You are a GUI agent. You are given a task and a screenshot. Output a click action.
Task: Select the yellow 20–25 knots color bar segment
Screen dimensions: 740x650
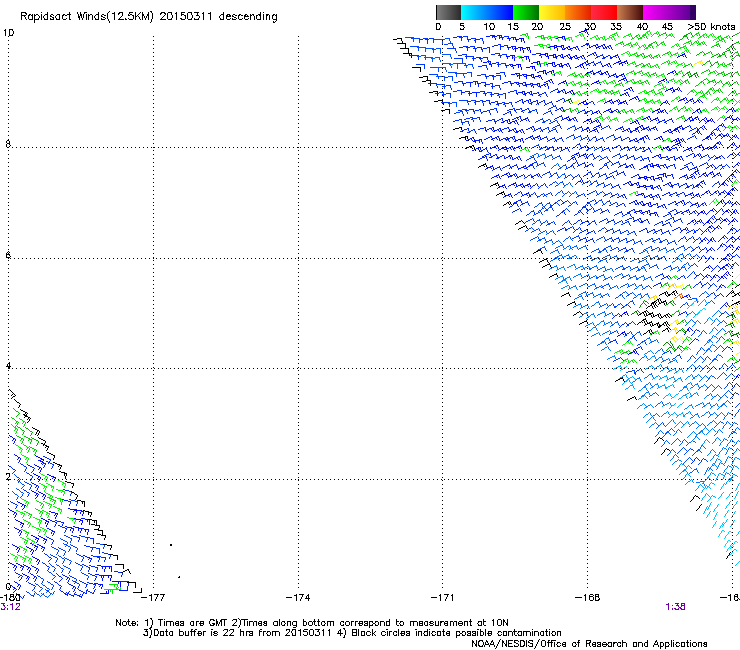point(552,12)
